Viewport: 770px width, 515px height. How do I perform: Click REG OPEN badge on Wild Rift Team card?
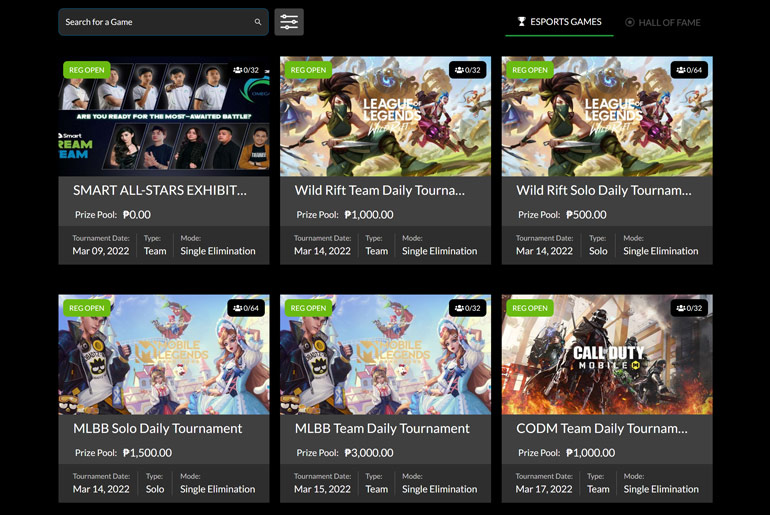(308, 70)
